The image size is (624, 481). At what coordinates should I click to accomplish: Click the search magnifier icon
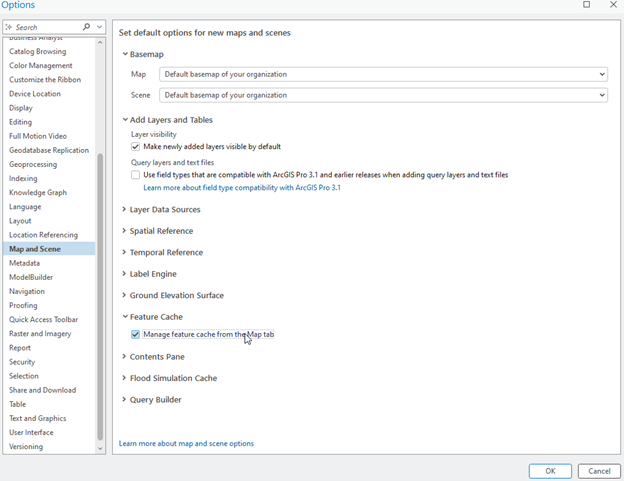tap(86, 27)
